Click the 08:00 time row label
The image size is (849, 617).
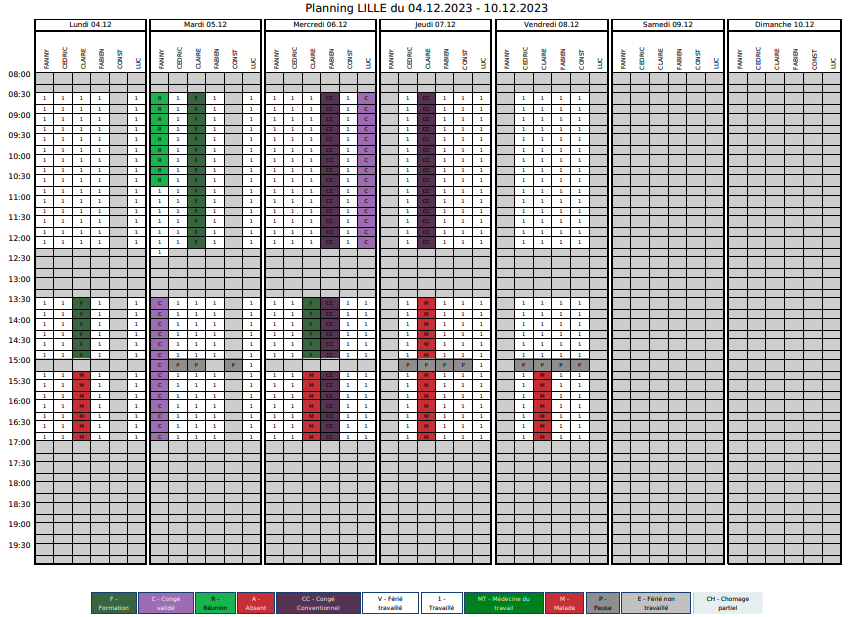[x=19, y=74]
